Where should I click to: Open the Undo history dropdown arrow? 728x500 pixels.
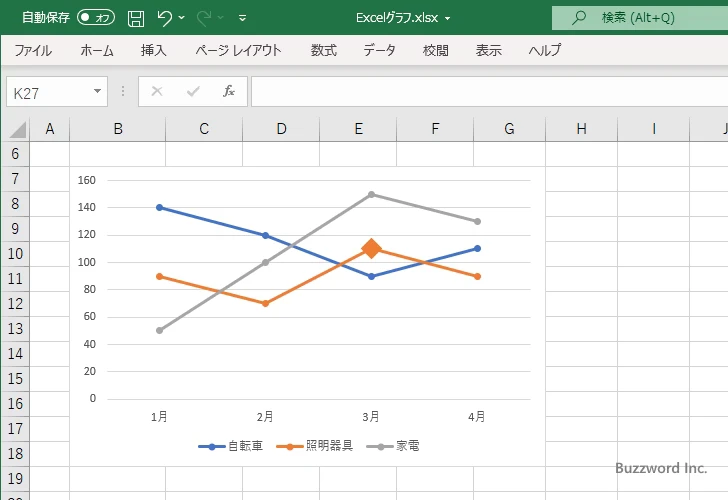(182, 18)
